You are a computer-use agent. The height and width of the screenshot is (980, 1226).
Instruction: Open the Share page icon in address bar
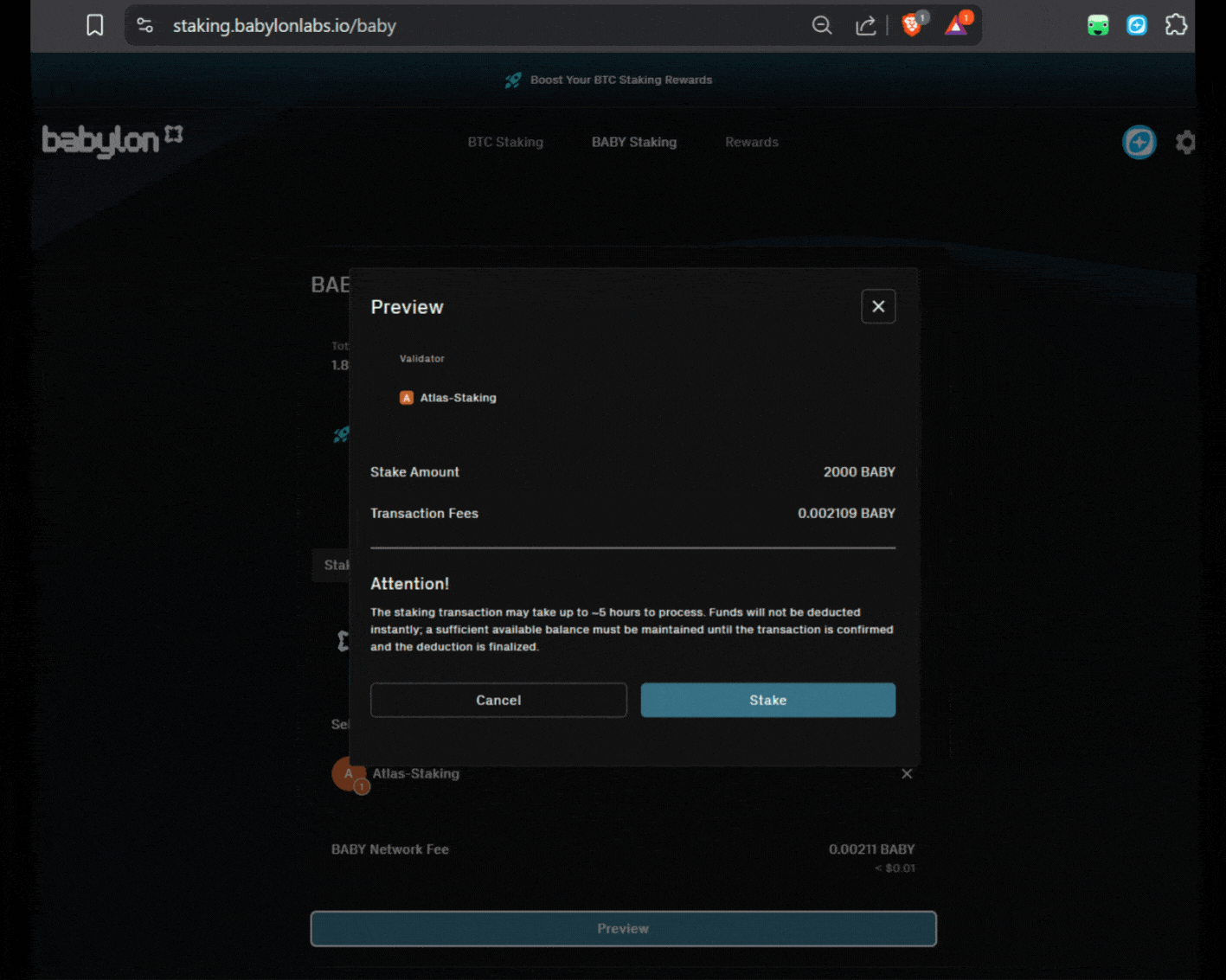[864, 25]
